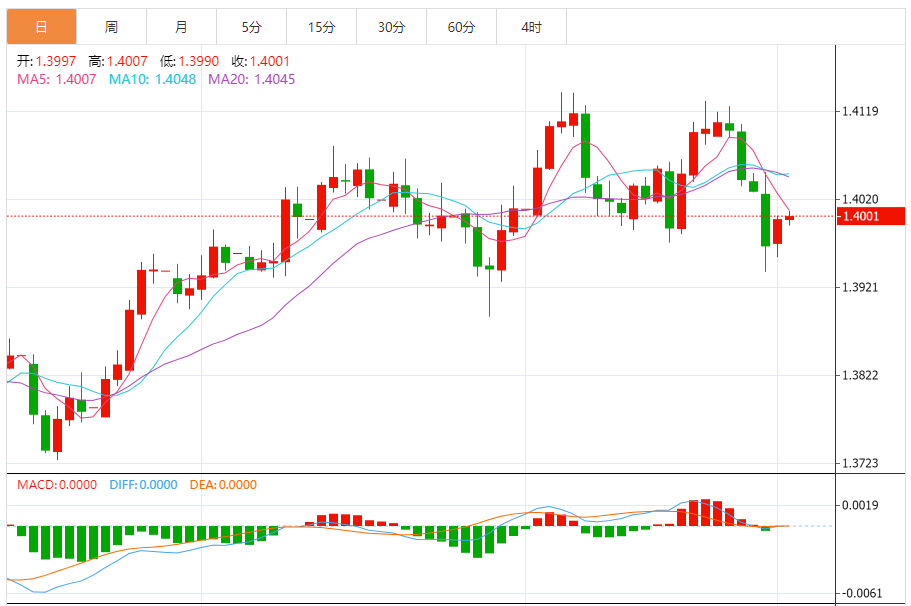This screenshot has width=911, height=606.
Task: Switch to the 日 (daily) chart tab
Action: click(x=41, y=27)
